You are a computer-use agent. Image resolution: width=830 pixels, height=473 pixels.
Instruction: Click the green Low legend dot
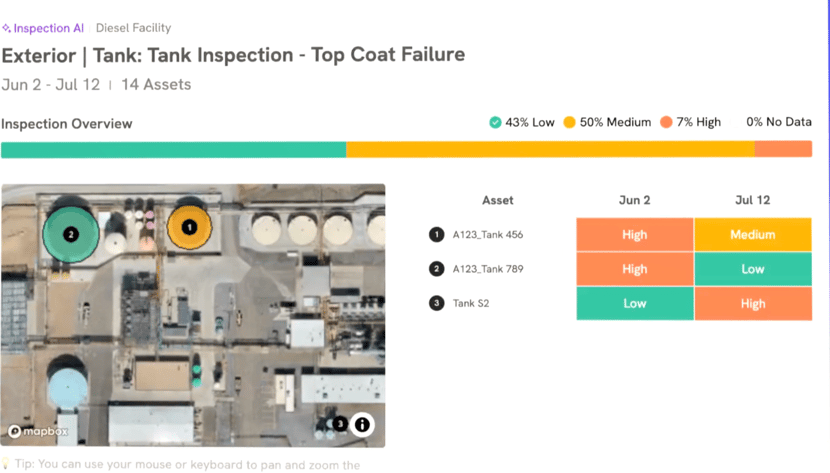[x=495, y=123]
